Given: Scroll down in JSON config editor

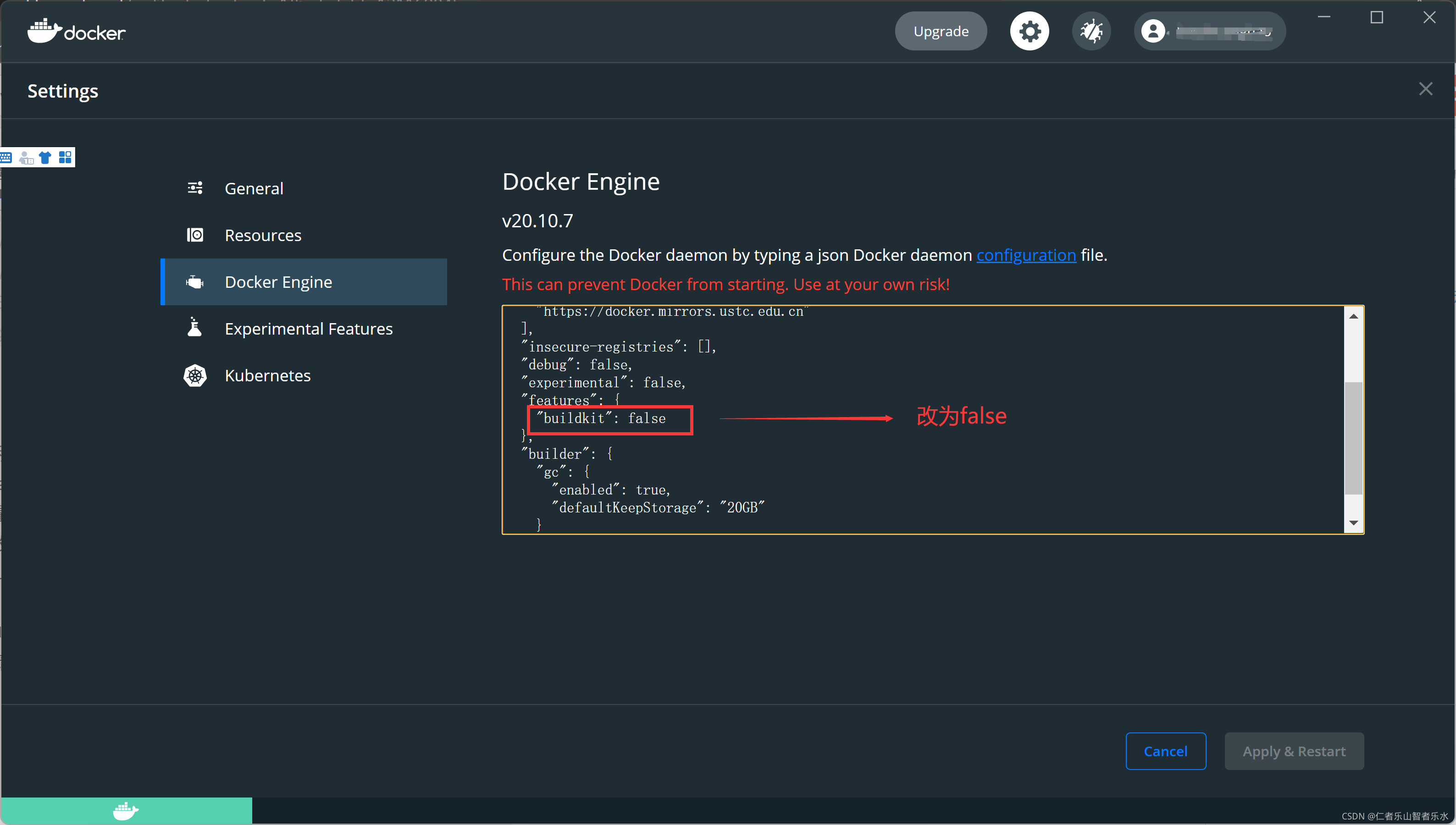Looking at the screenshot, I should pos(1352,523).
